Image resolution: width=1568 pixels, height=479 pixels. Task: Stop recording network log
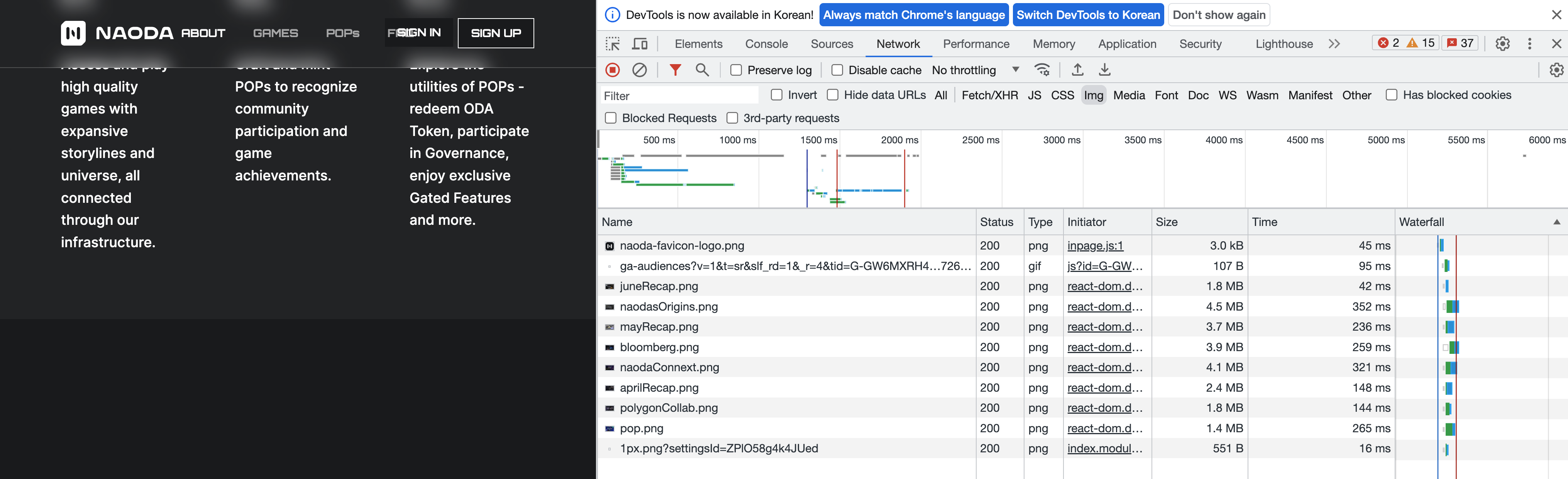(613, 70)
